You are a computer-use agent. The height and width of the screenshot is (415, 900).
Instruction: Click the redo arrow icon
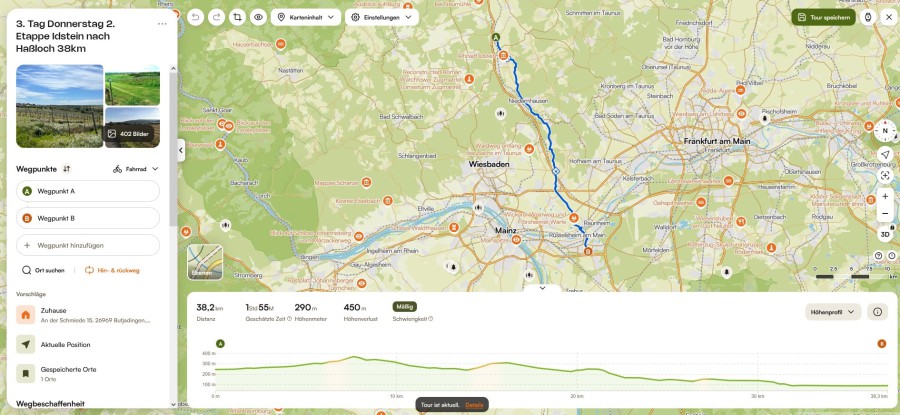pyautogui.click(x=216, y=17)
